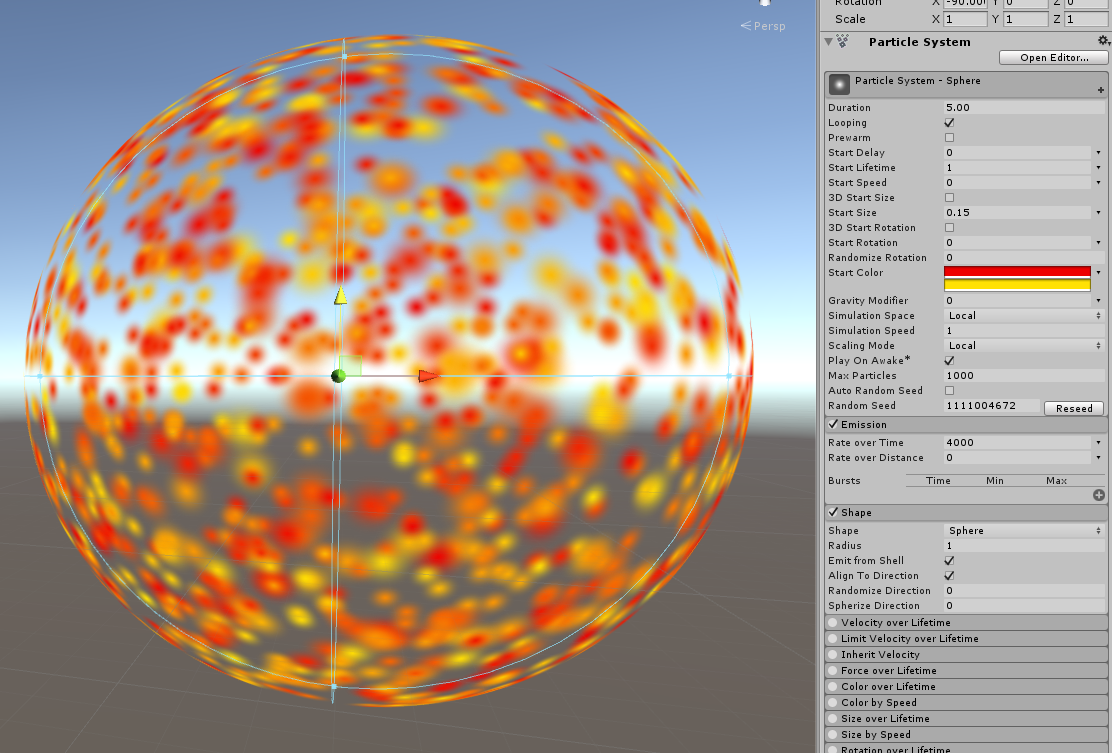Disable the Shape module checkbox
This screenshot has height=753, width=1112.
833,512
